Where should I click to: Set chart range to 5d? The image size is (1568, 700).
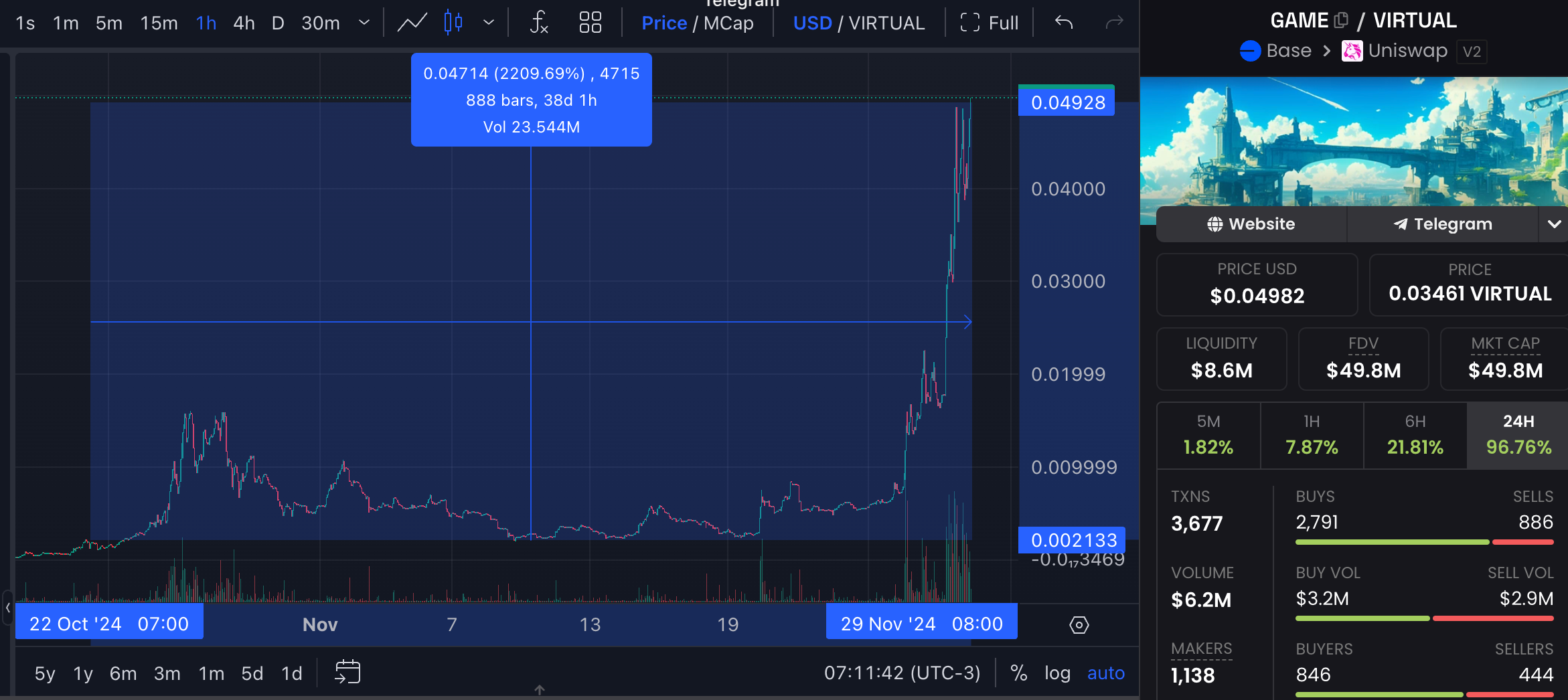pyautogui.click(x=252, y=673)
